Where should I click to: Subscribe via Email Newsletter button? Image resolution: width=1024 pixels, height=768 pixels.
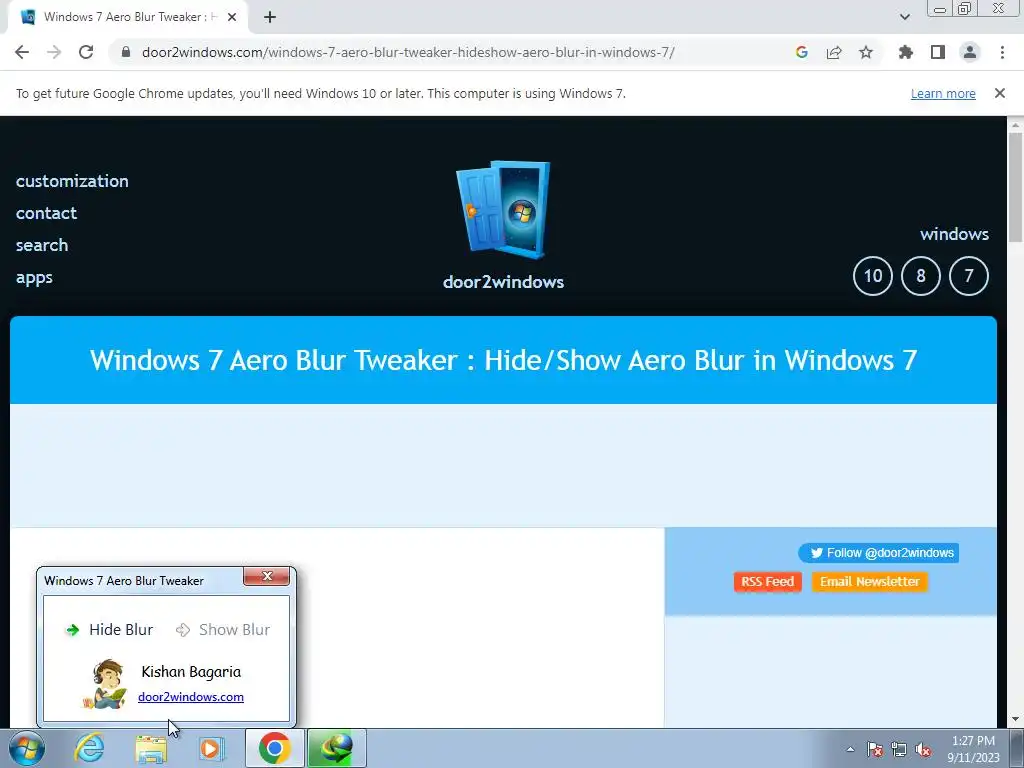[869, 581]
